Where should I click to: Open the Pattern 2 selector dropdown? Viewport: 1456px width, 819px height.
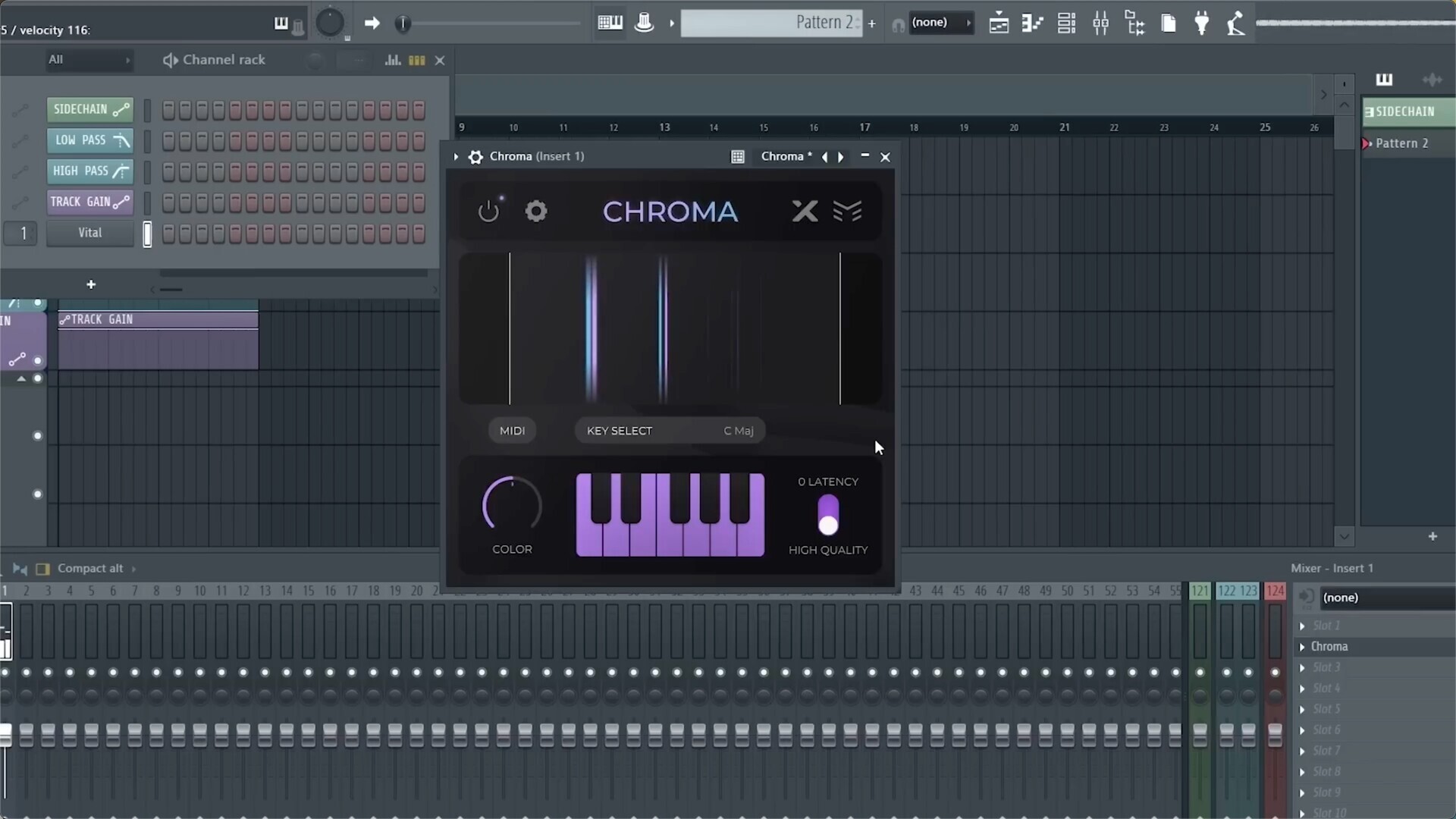771,23
